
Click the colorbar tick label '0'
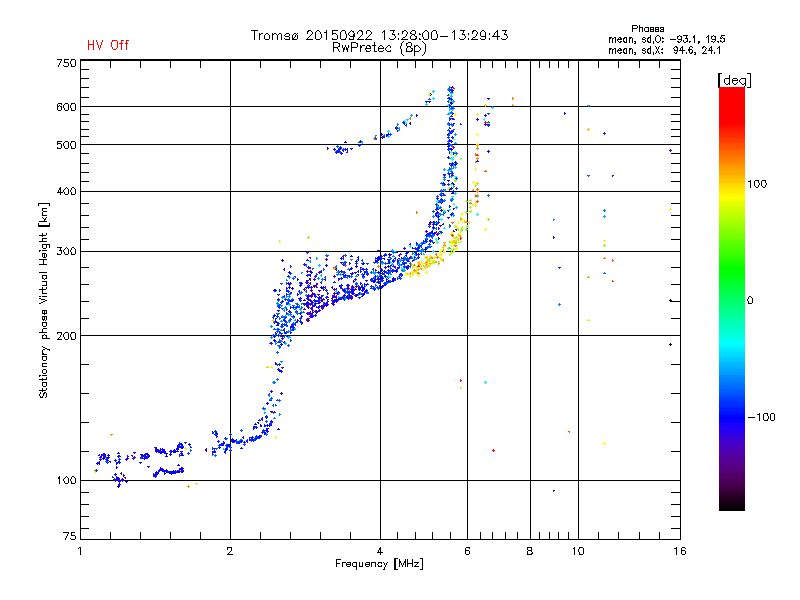click(x=750, y=301)
